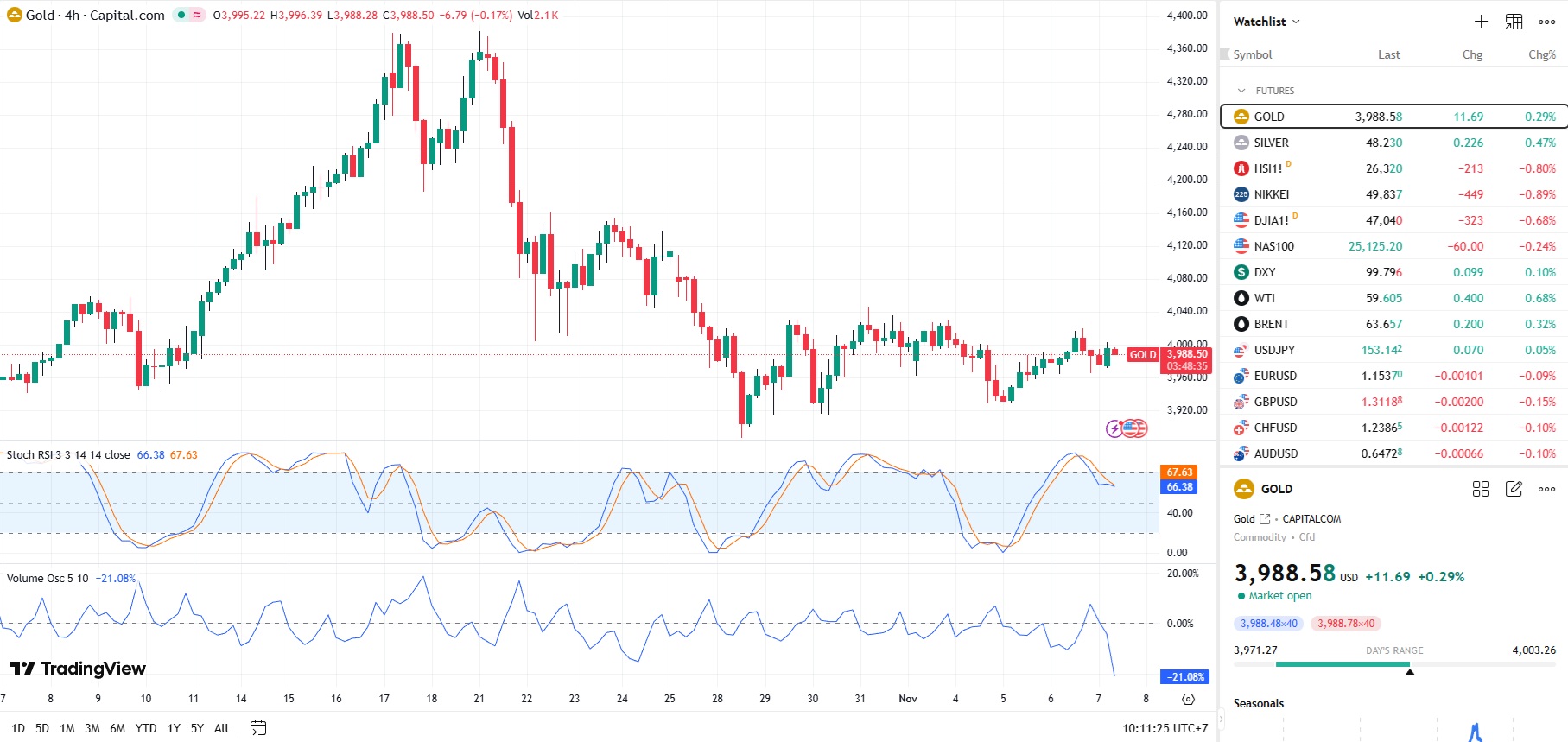
Task: Open the Watchlist name dropdown
Action: point(1266,22)
